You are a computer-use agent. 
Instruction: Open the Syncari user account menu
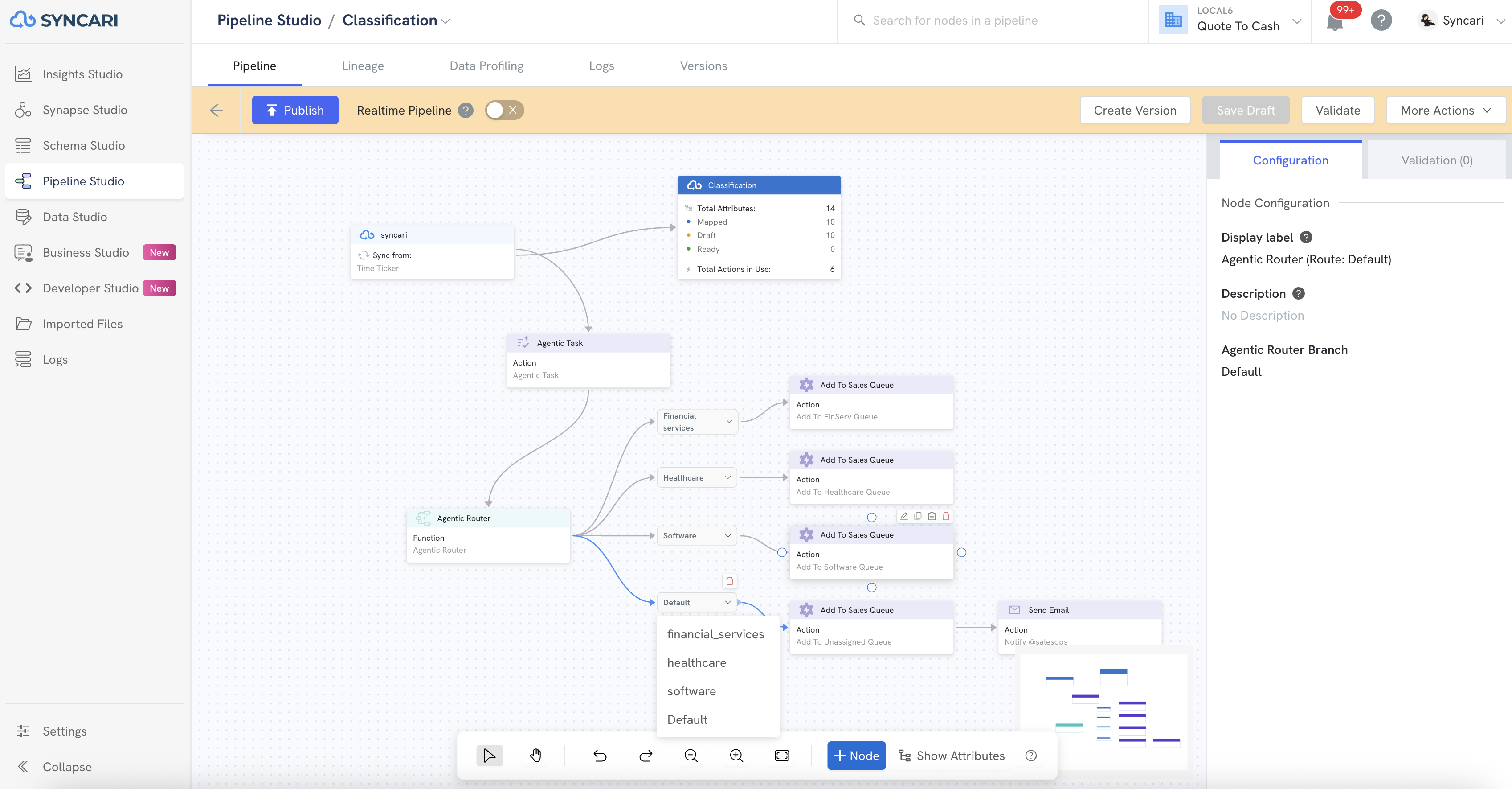click(1462, 21)
